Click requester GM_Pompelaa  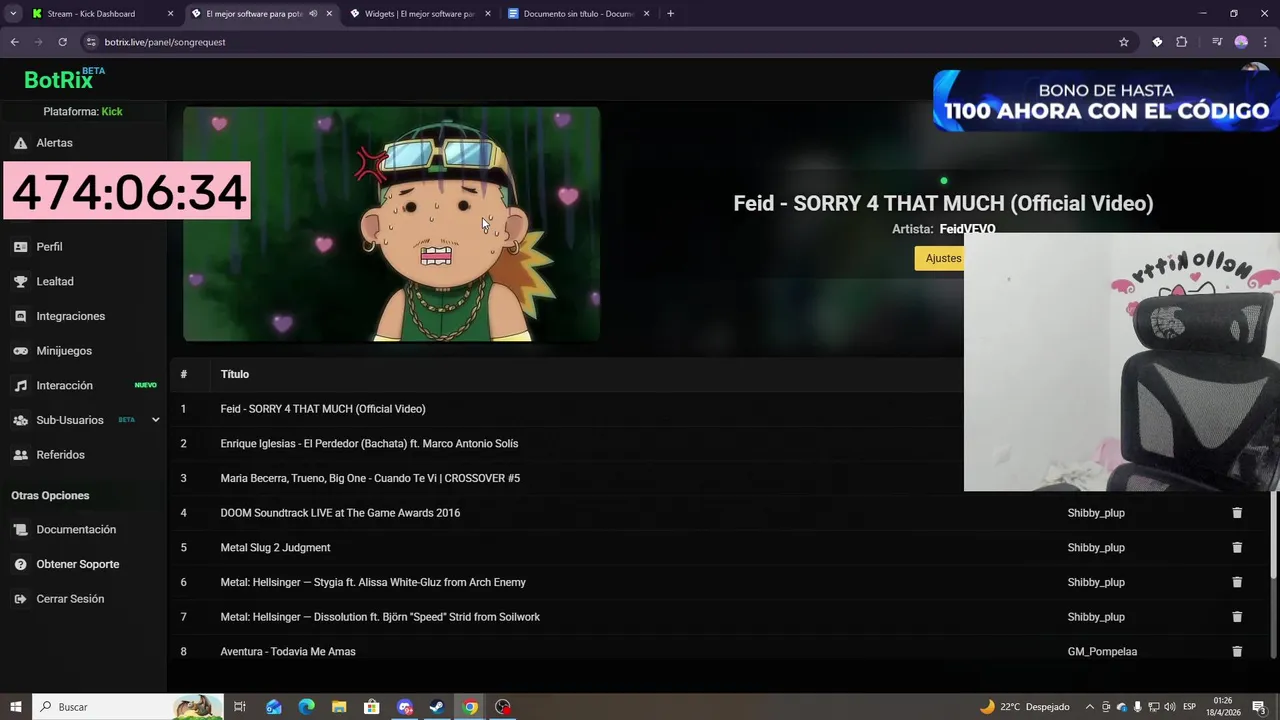click(x=1102, y=652)
